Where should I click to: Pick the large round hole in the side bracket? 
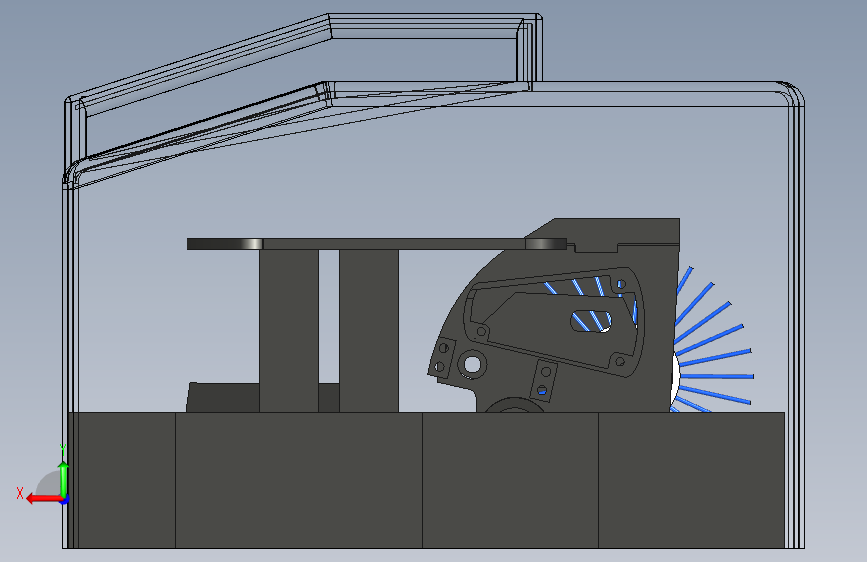point(472,365)
